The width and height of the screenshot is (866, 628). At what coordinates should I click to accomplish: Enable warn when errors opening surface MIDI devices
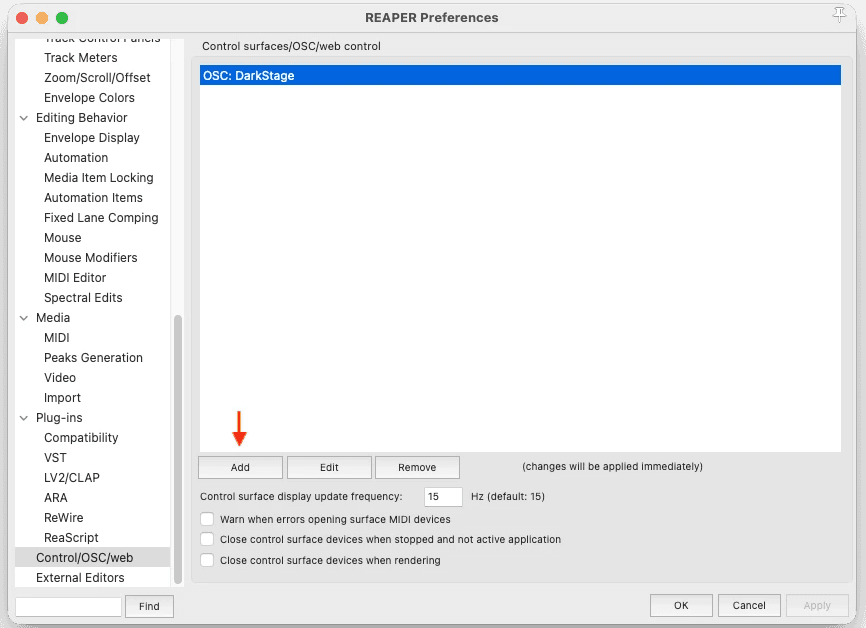point(207,519)
